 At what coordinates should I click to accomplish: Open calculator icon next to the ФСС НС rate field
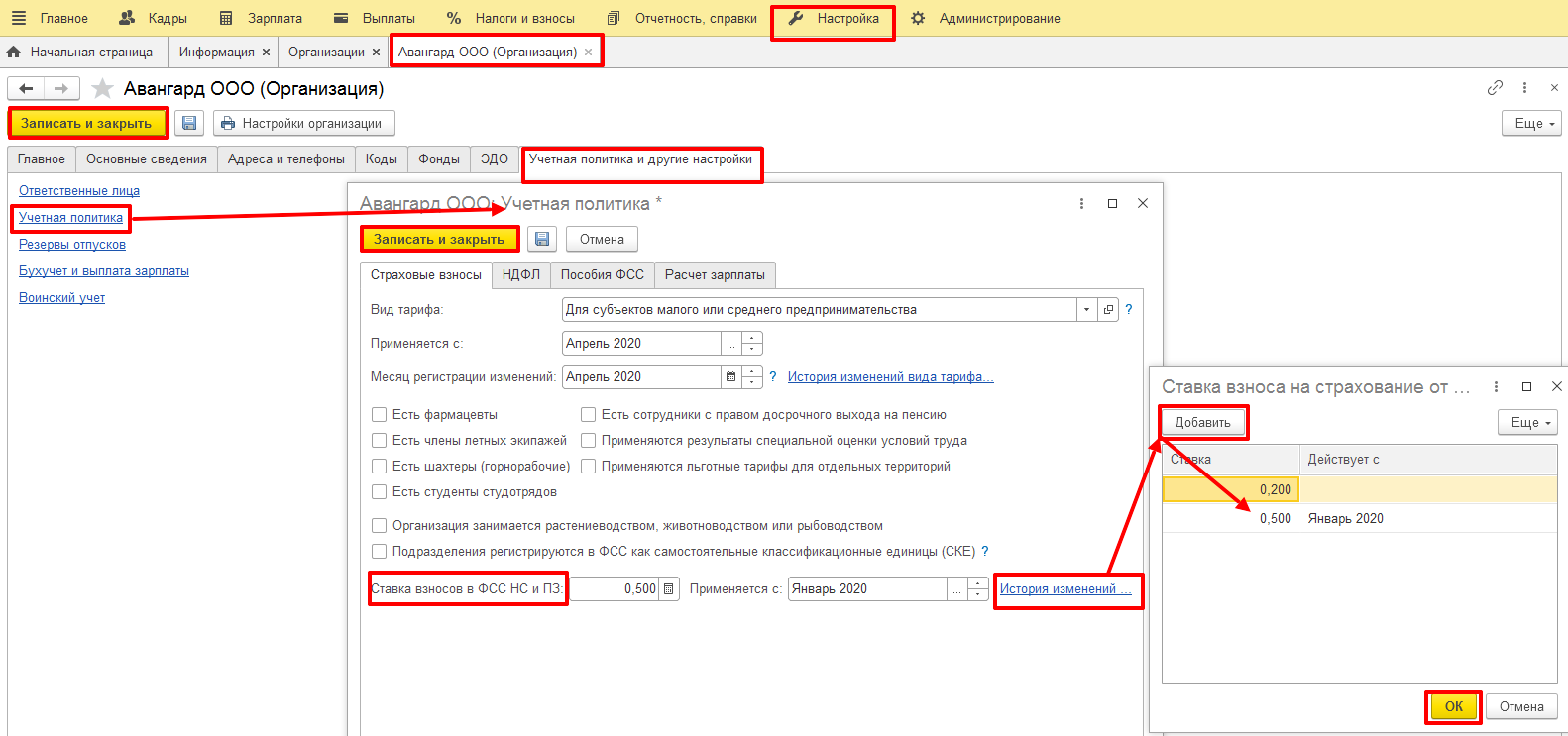[x=670, y=589]
